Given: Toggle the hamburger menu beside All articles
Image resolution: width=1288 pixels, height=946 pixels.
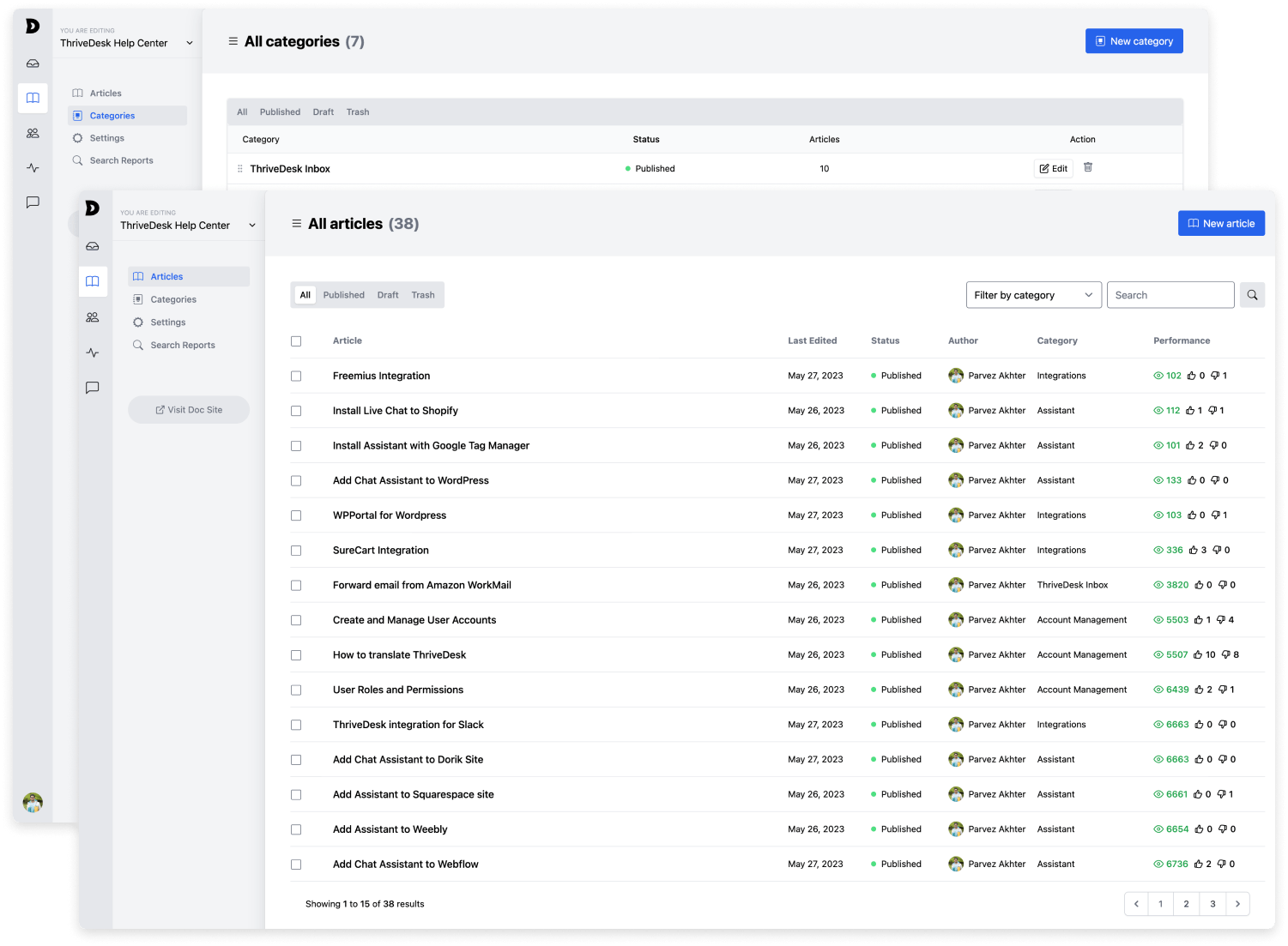Looking at the screenshot, I should pos(297,224).
